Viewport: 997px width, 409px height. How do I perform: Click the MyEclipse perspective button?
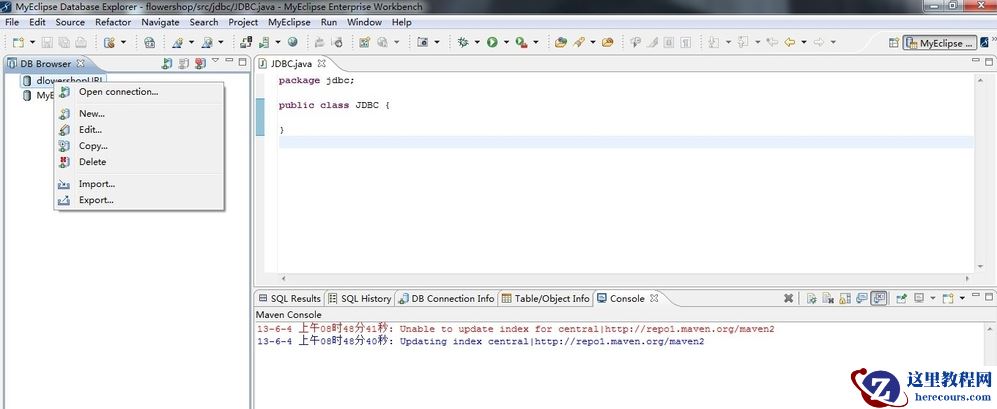pos(939,43)
